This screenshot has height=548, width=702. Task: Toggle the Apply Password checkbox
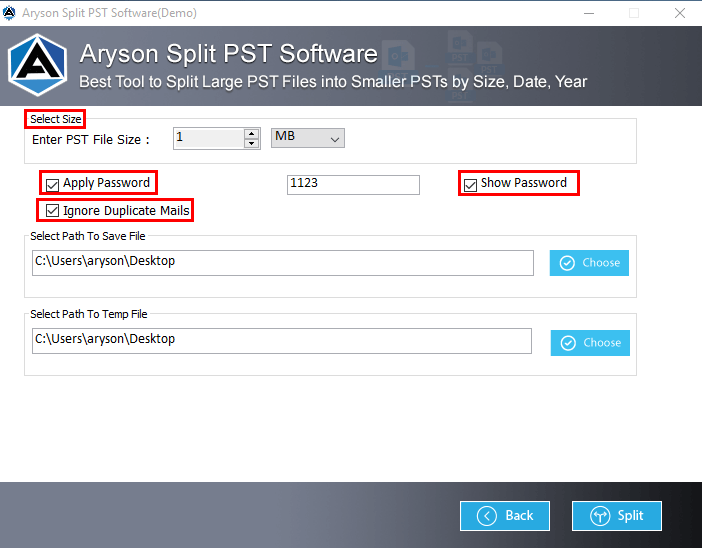click(52, 184)
